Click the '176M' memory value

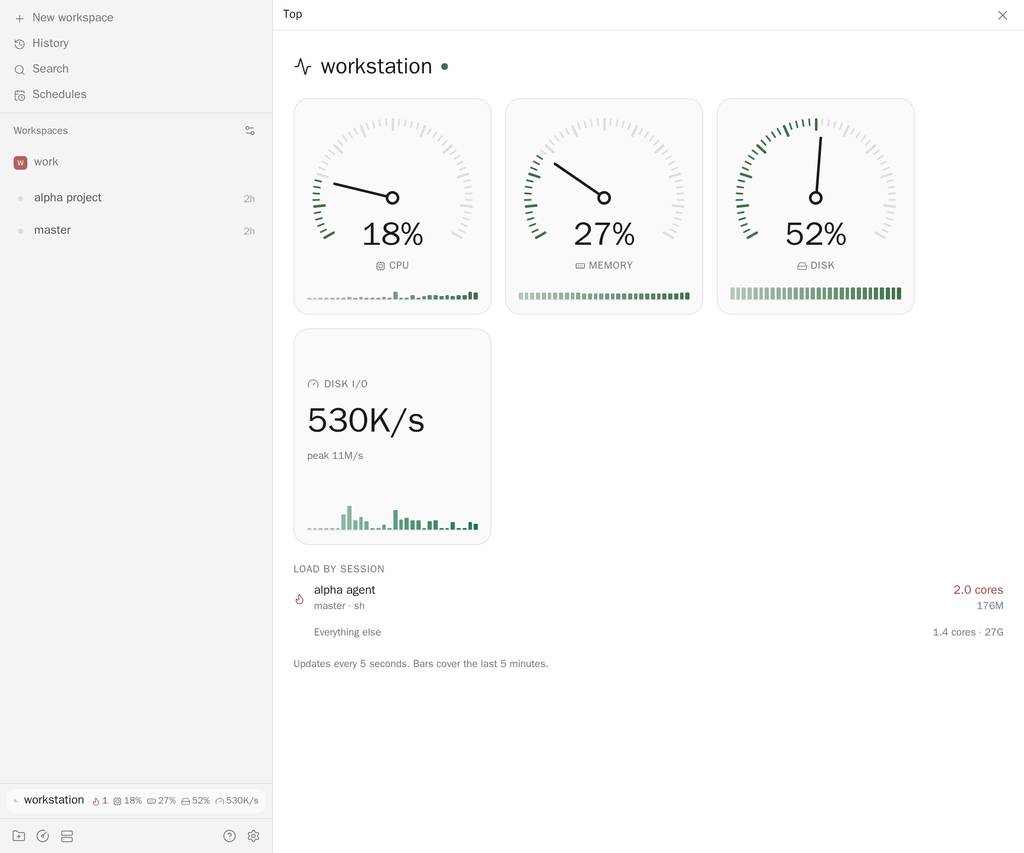[990, 606]
